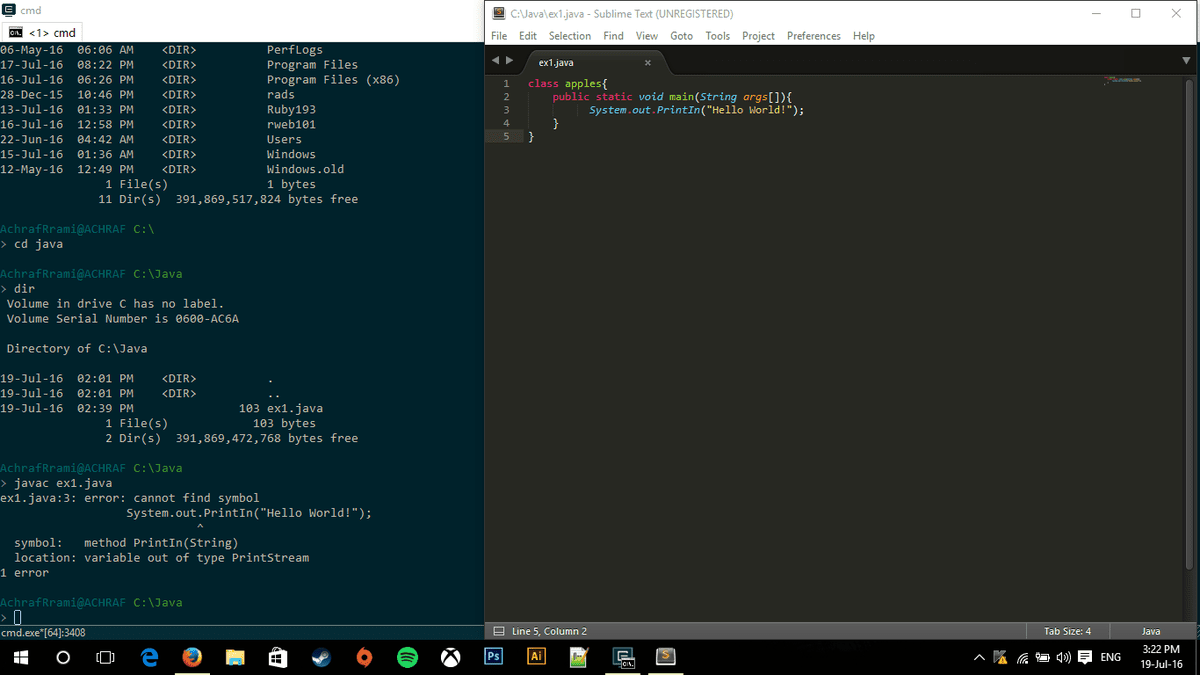The image size is (1200, 675).
Task: Launch Firefox from the taskbar
Action: [192, 657]
